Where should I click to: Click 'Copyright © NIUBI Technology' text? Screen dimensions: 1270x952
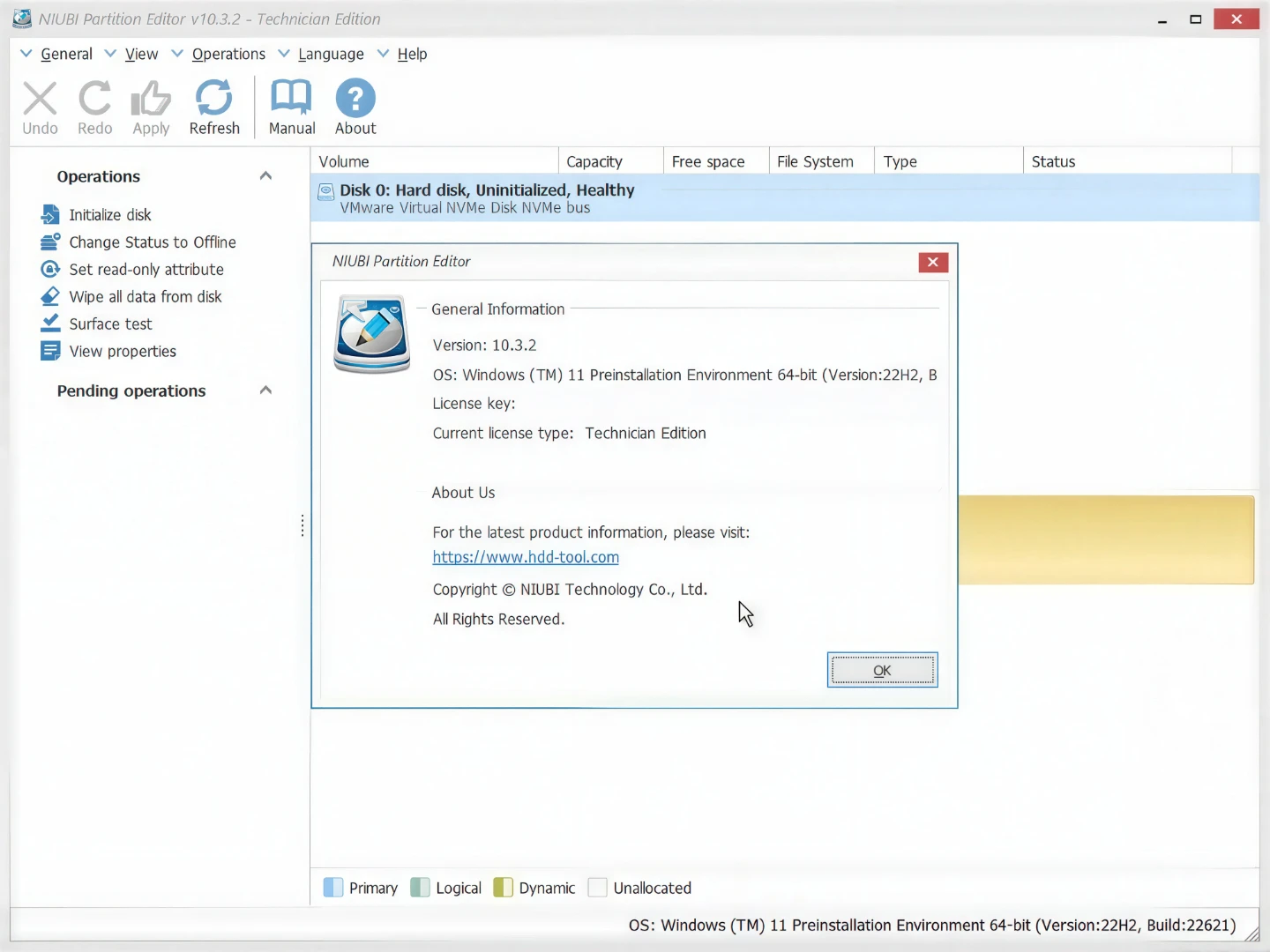[570, 589]
